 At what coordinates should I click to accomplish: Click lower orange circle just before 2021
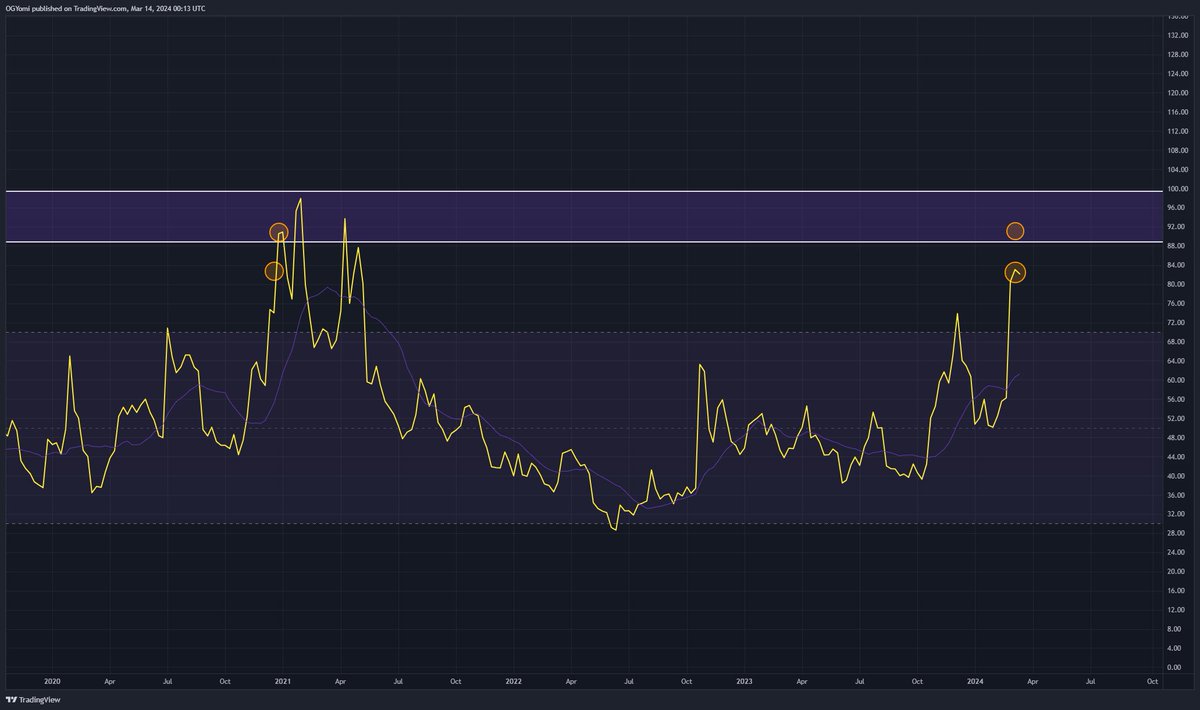[x=273, y=271]
